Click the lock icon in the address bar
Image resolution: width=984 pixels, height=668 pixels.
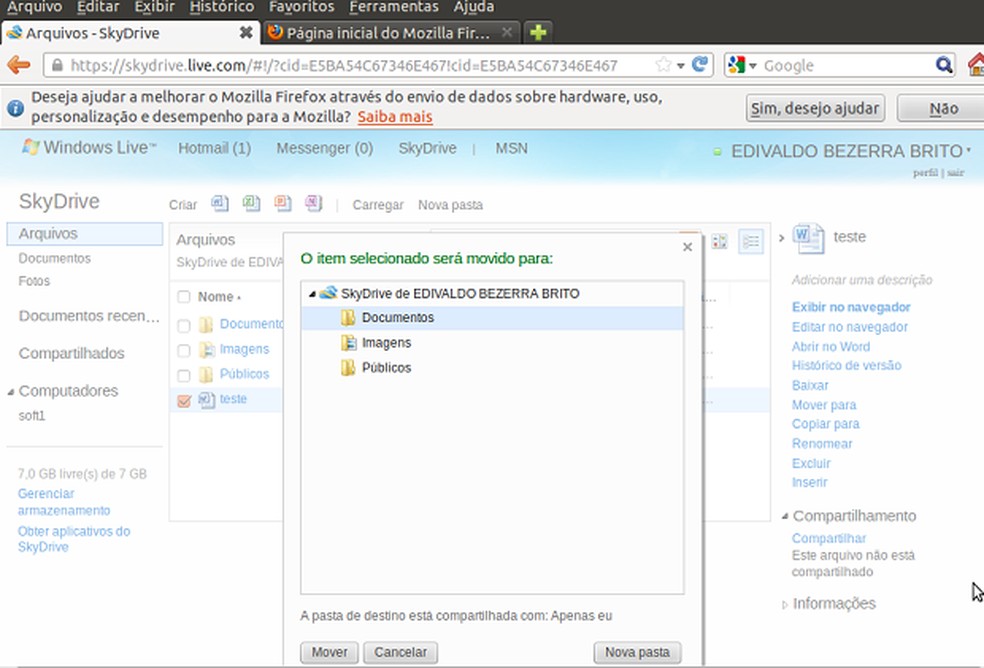point(57,65)
